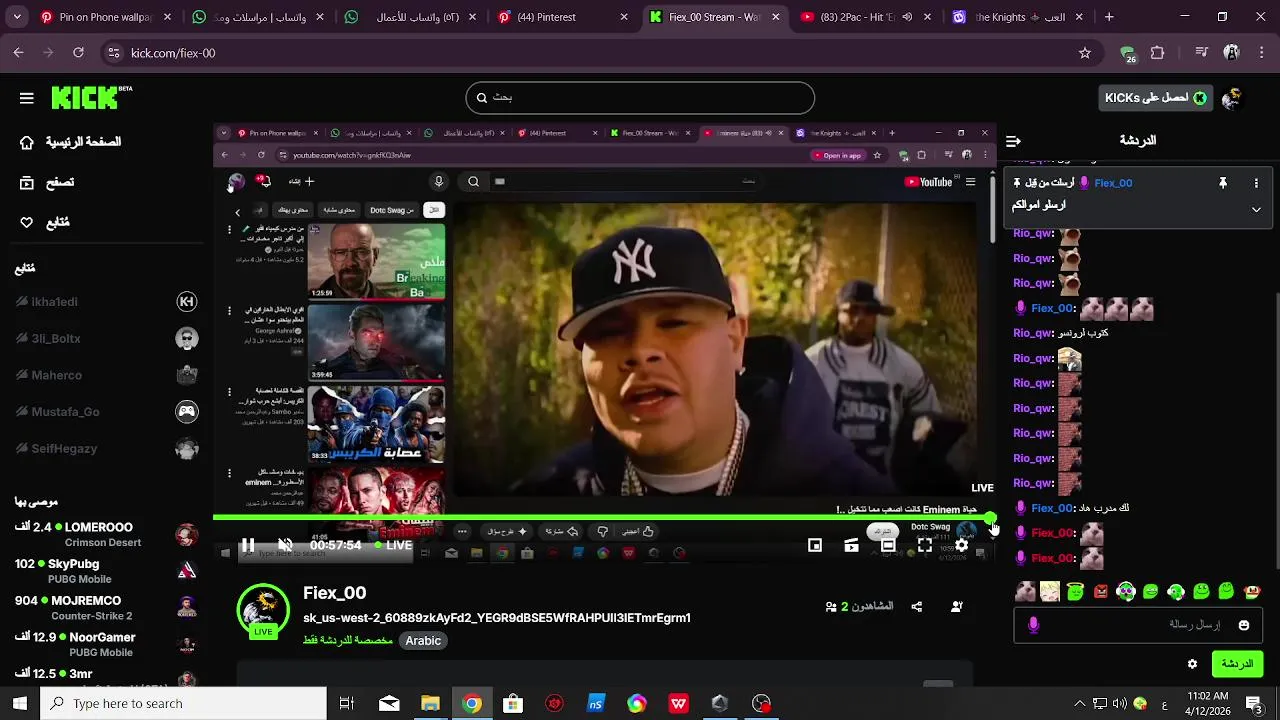Send message with الدردشة button
The height and width of the screenshot is (720, 1280).
point(1237,664)
